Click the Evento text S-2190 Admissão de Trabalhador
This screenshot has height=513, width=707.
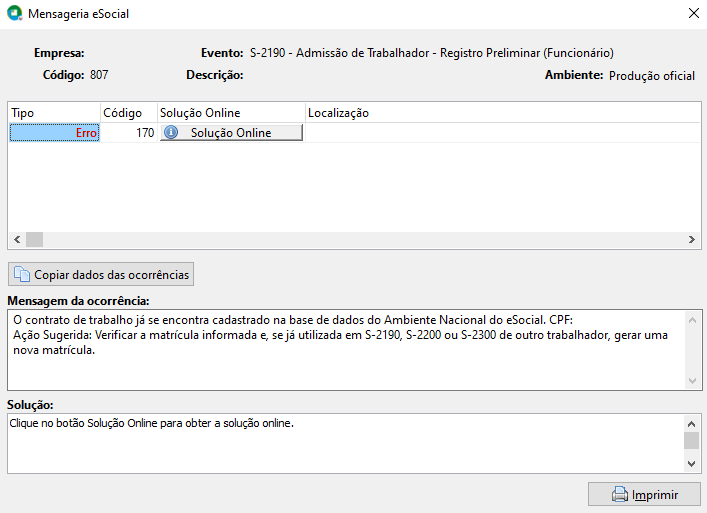[432, 53]
